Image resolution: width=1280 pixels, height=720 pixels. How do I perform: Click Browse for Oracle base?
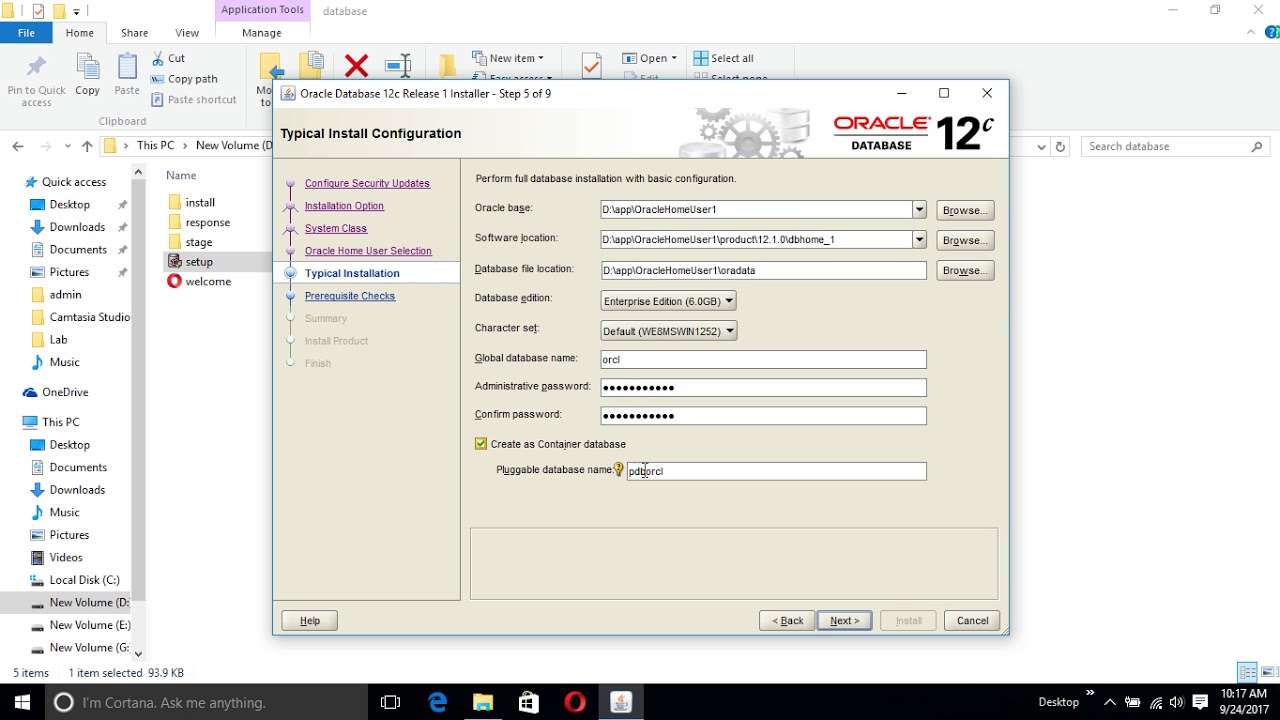pyautogui.click(x=965, y=210)
